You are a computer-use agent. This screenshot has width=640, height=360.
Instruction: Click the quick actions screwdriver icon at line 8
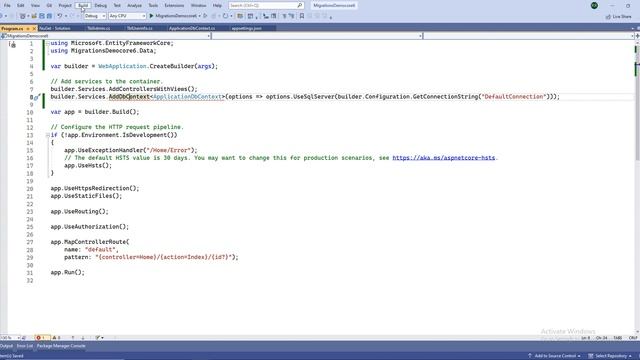tap(37, 97)
